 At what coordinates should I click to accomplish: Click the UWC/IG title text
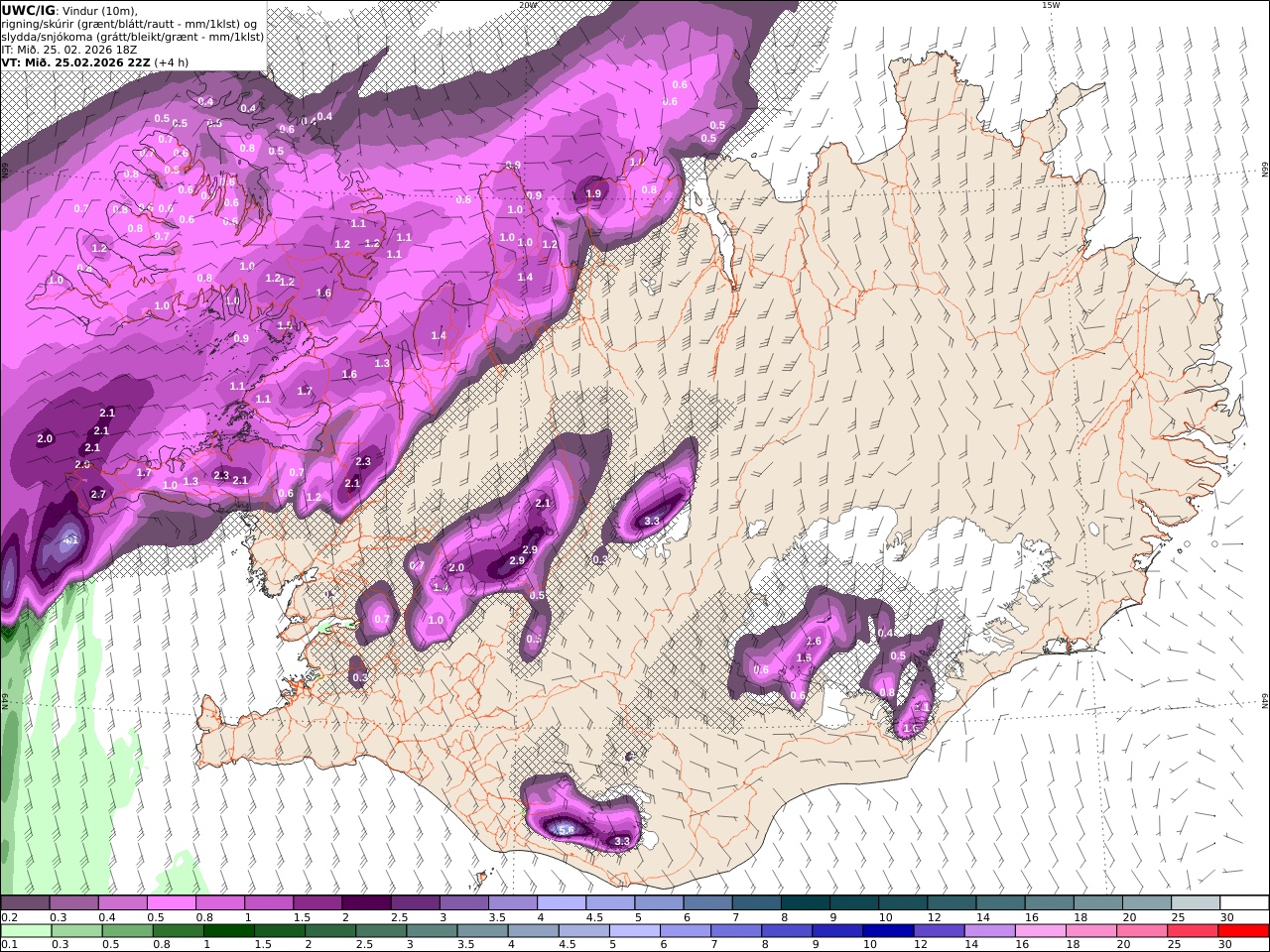click(29, 9)
